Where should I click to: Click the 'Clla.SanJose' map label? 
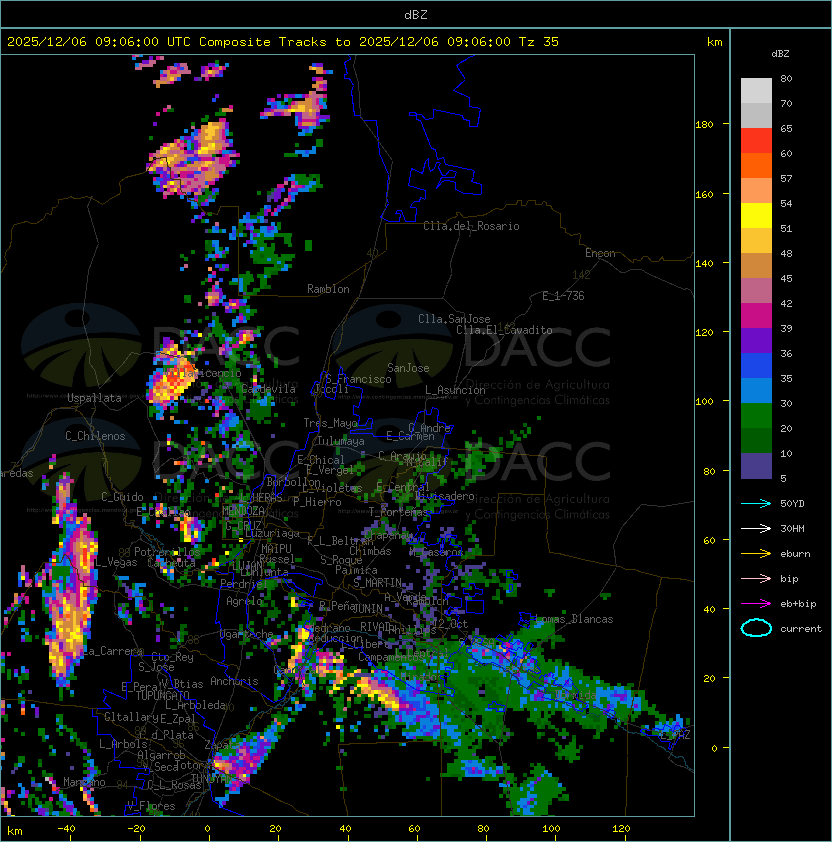[x=454, y=319]
